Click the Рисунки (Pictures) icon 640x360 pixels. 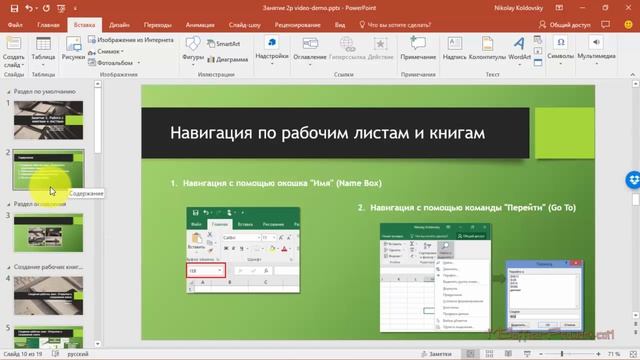pos(73,44)
